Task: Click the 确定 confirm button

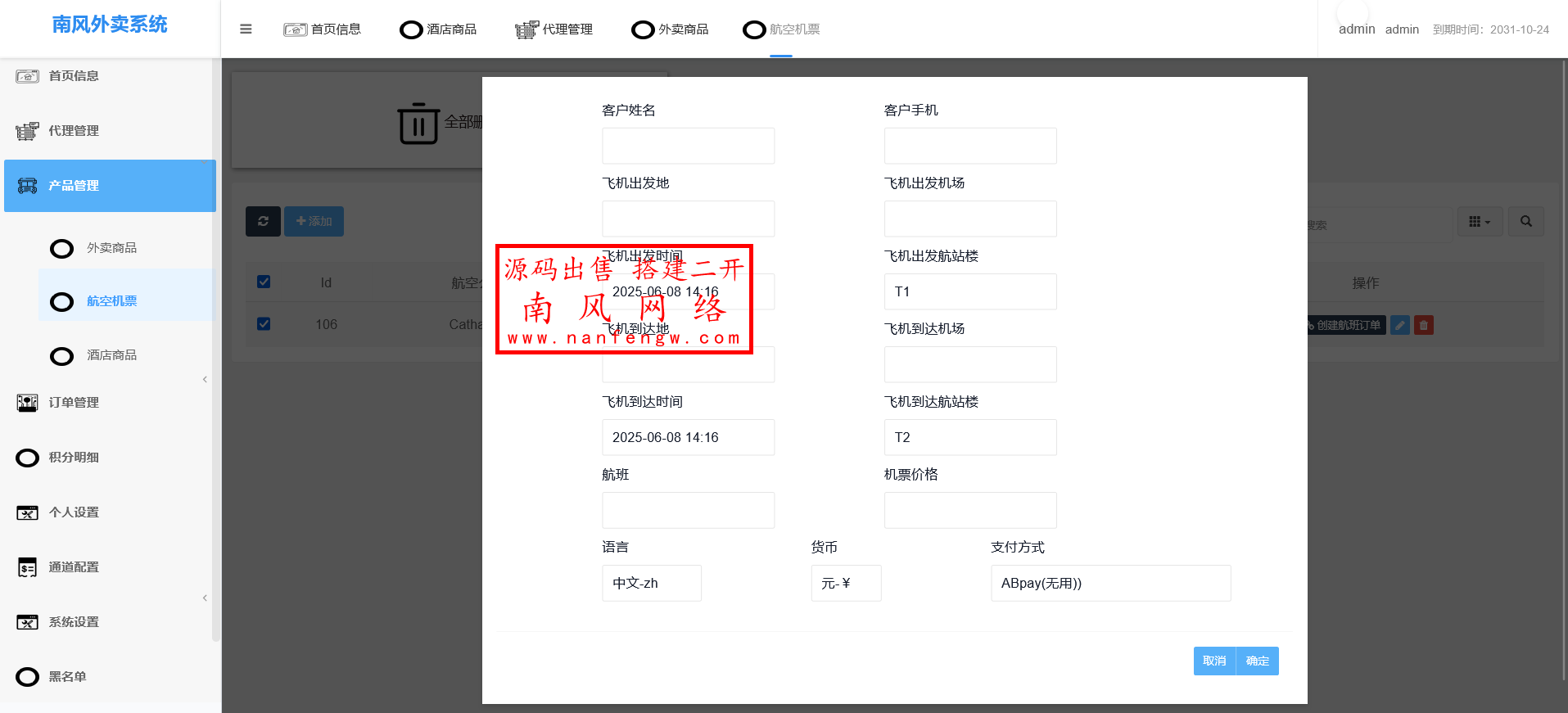Action: [x=1257, y=661]
